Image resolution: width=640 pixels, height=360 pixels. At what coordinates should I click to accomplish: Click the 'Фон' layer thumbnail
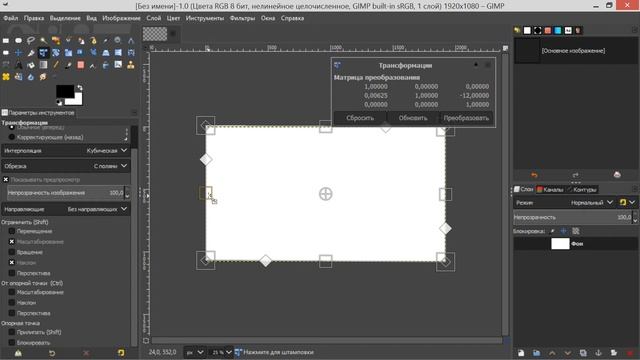click(x=560, y=244)
